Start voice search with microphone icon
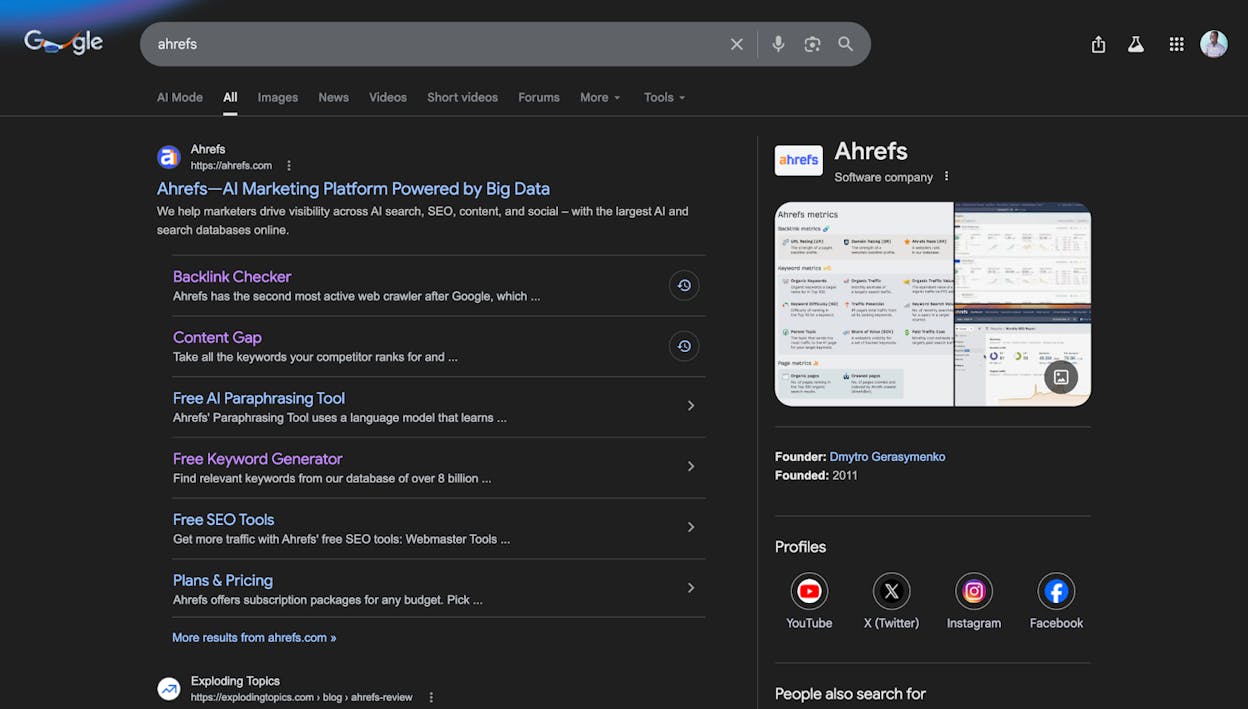The width and height of the screenshot is (1248, 709). [x=778, y=44]
